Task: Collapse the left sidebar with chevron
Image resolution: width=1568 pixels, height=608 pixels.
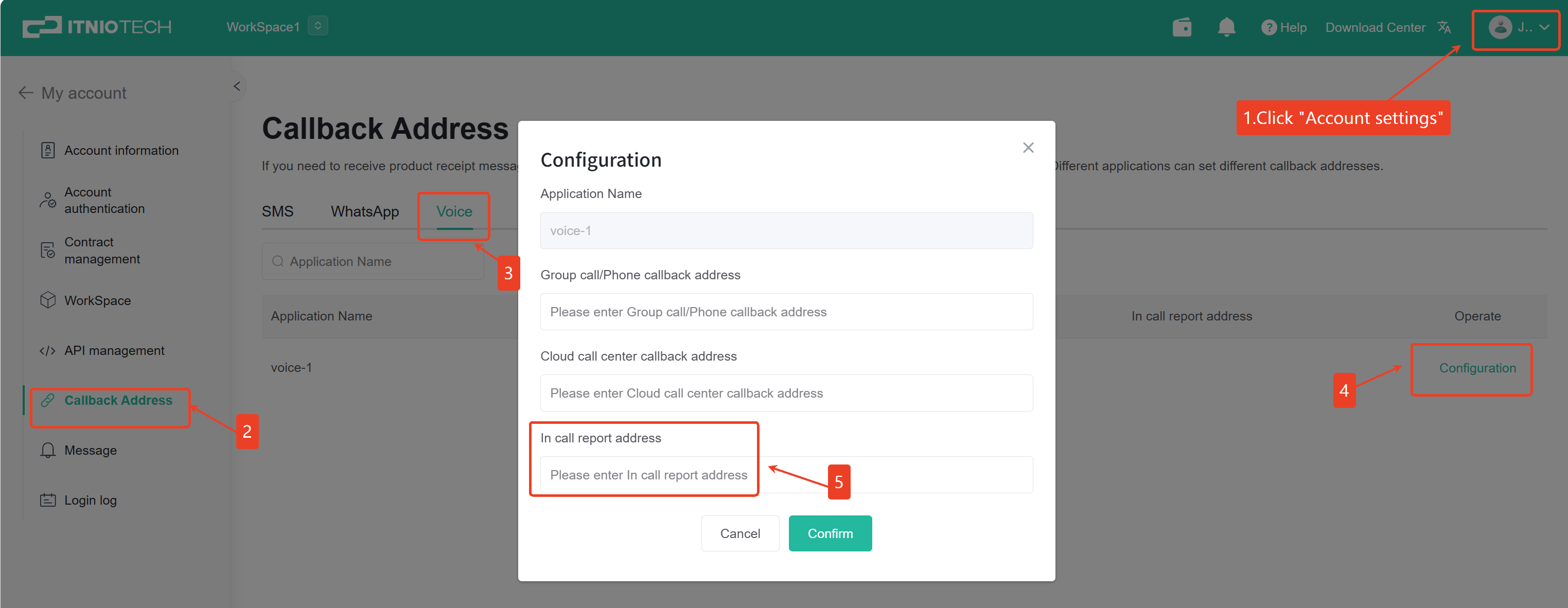Action: pyautogui.click(x=237, y=86)
